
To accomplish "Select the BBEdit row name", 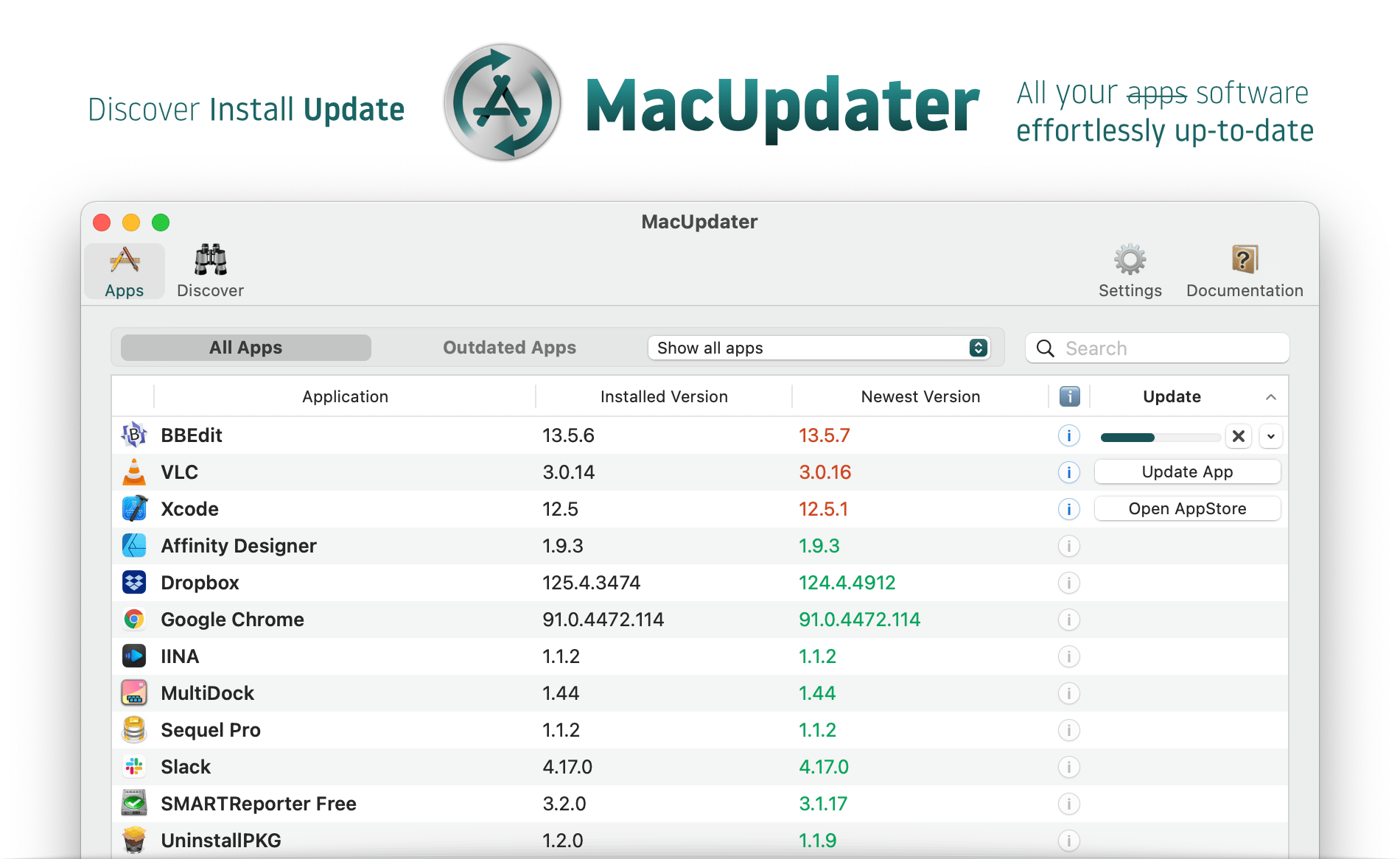I will (192, 435).
